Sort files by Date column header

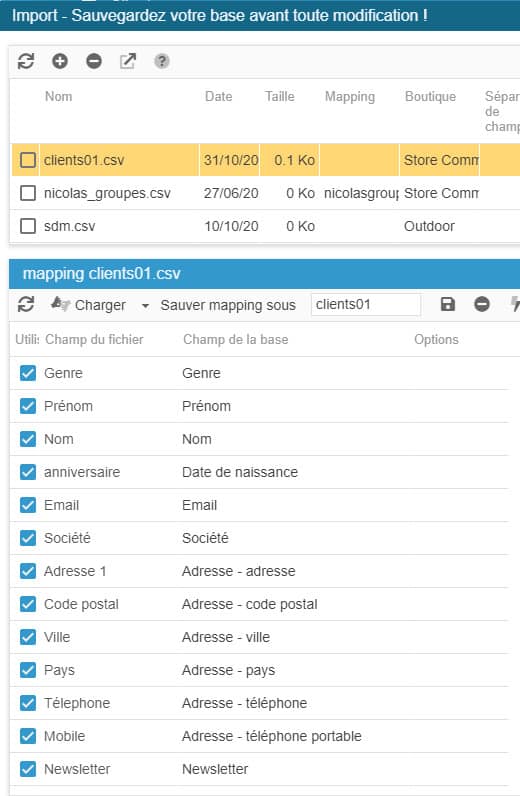point(218,96)
